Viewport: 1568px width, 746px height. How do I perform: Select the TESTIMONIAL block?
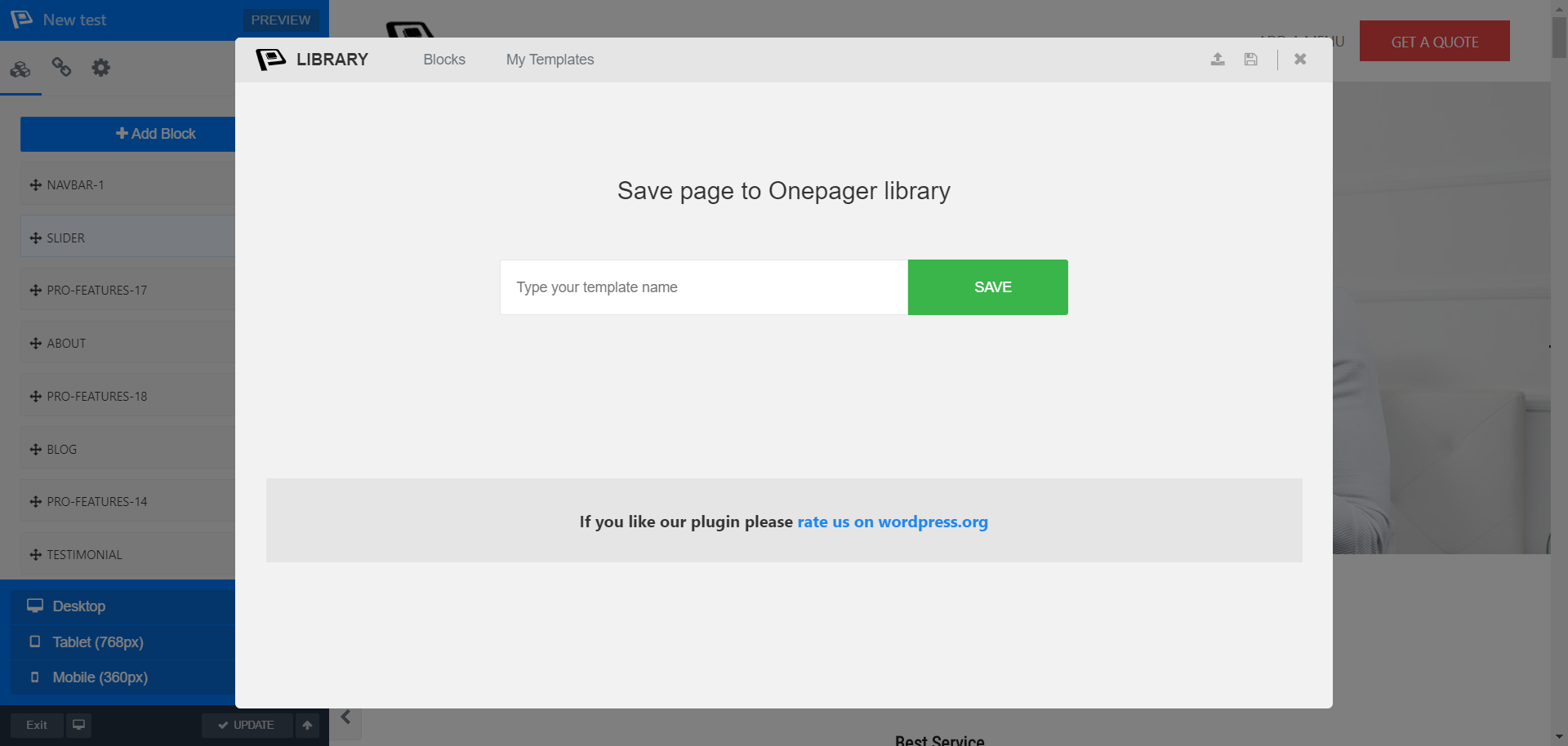coord(128,554)
